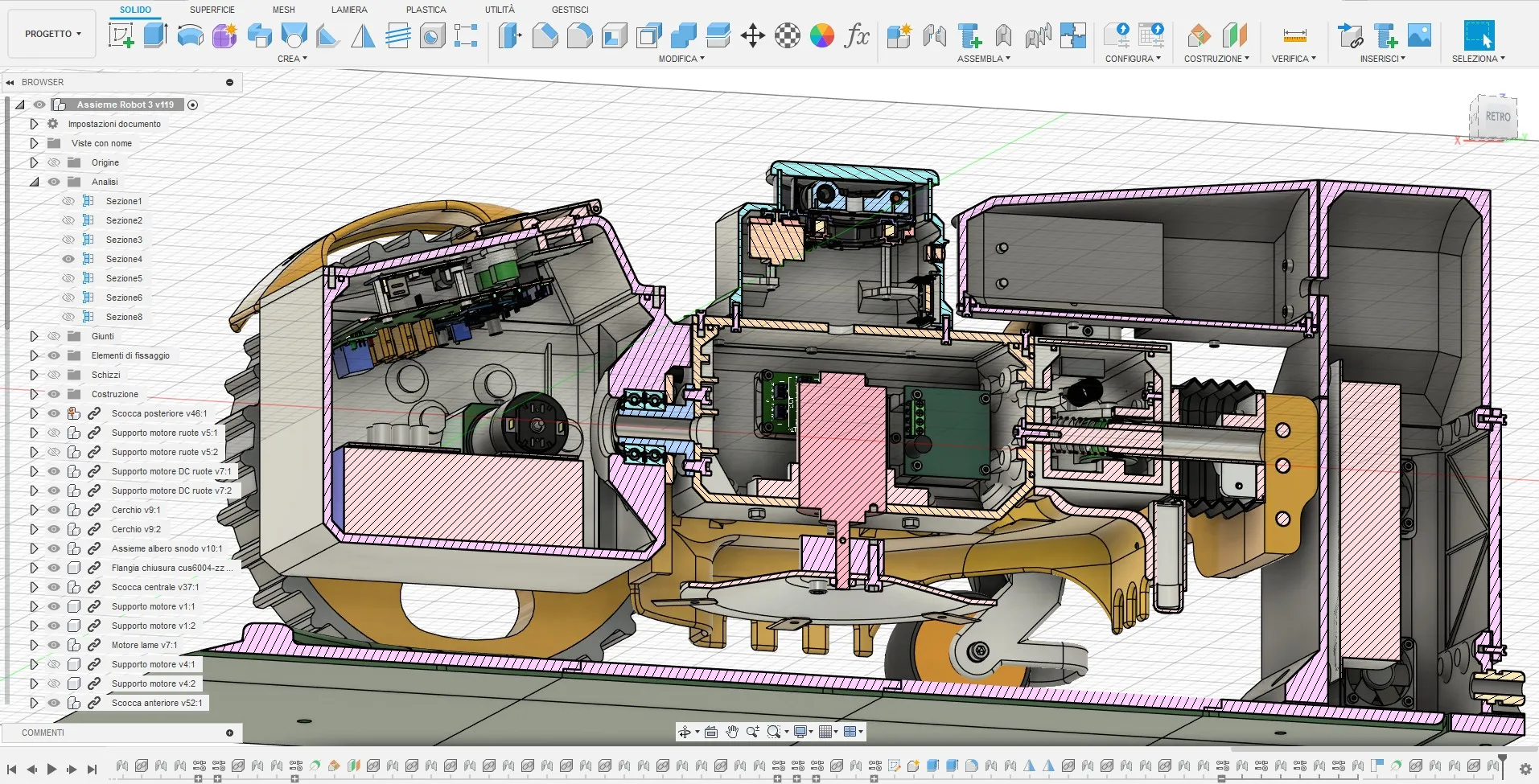Activate the Move/Copy four-arrow tool
Image resolution: width=1539 pixels, height=784 pixels.
[752, 35]
